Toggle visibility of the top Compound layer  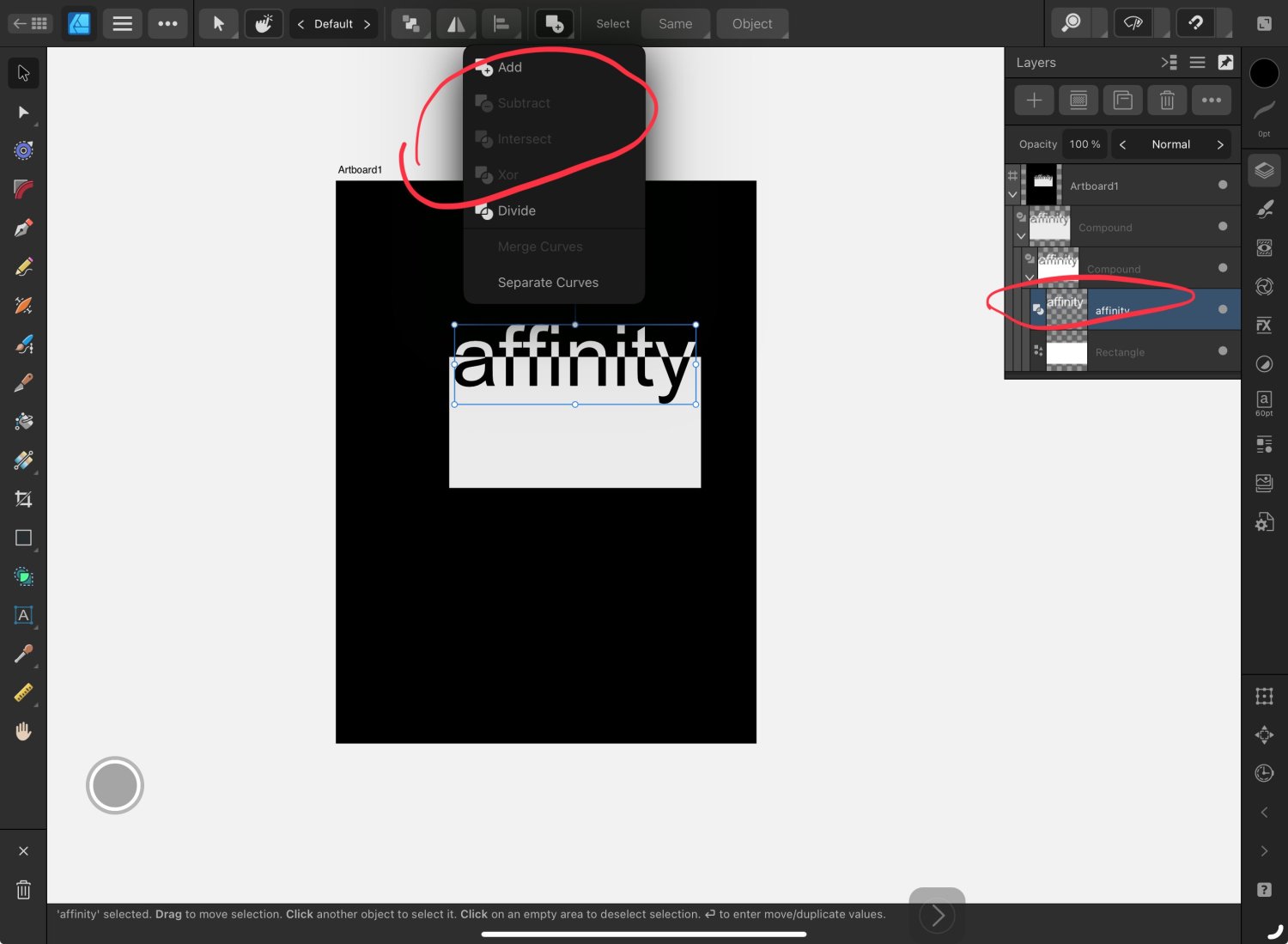point(1223,226)
